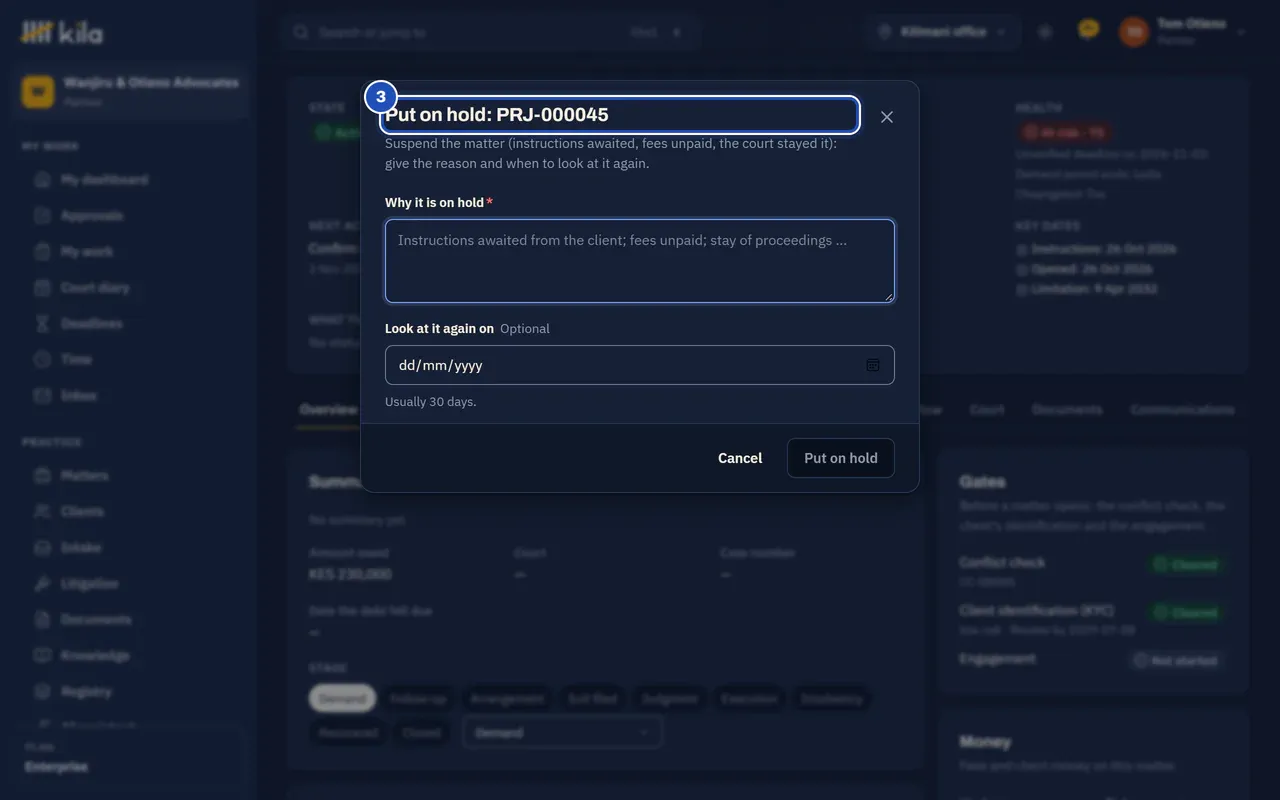1280x800 pixels.
Task: Select the Insolvency stage pill
Action: [x=832, y=699]
